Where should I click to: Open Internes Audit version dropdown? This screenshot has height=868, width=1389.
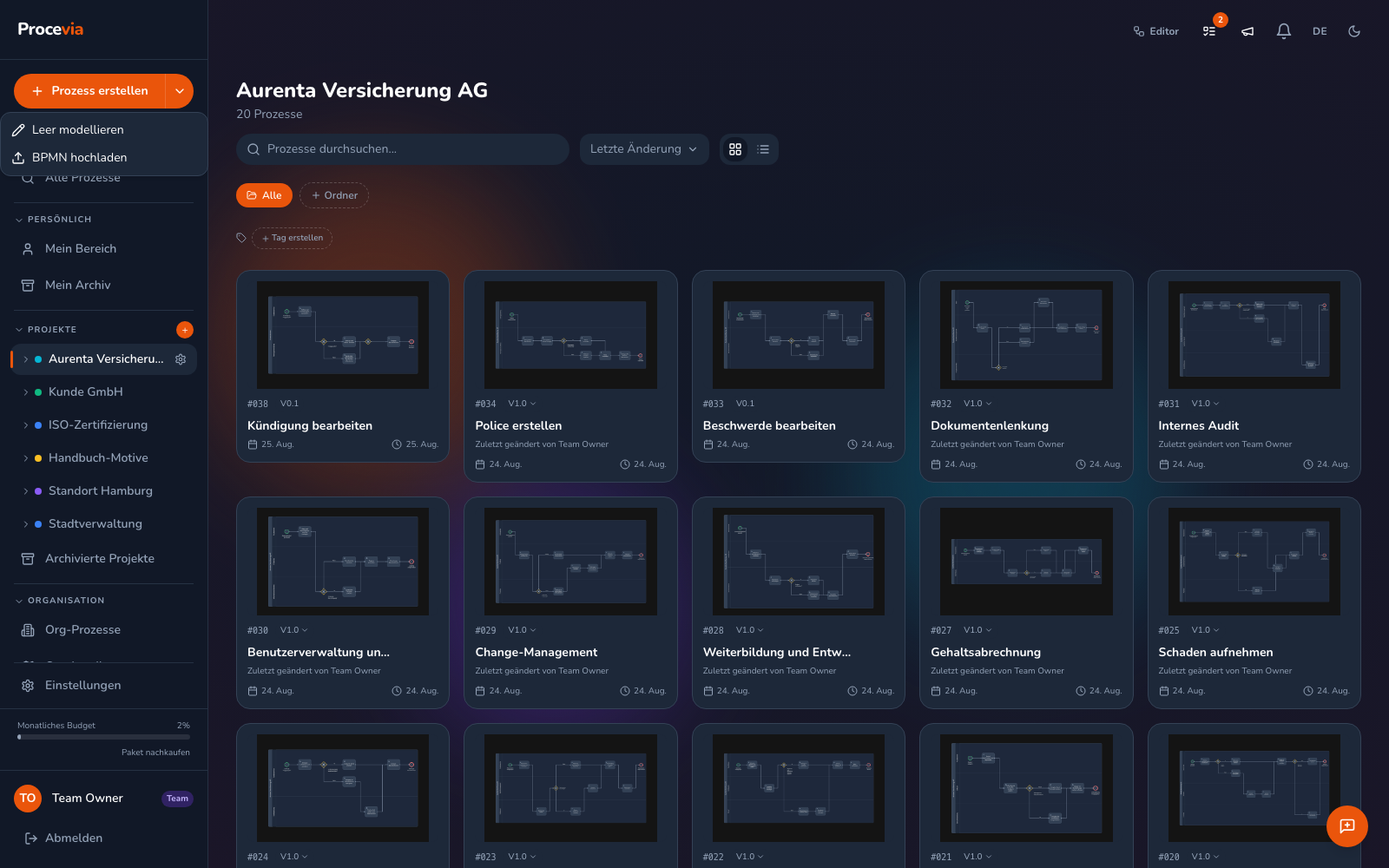pos(1205,404)
